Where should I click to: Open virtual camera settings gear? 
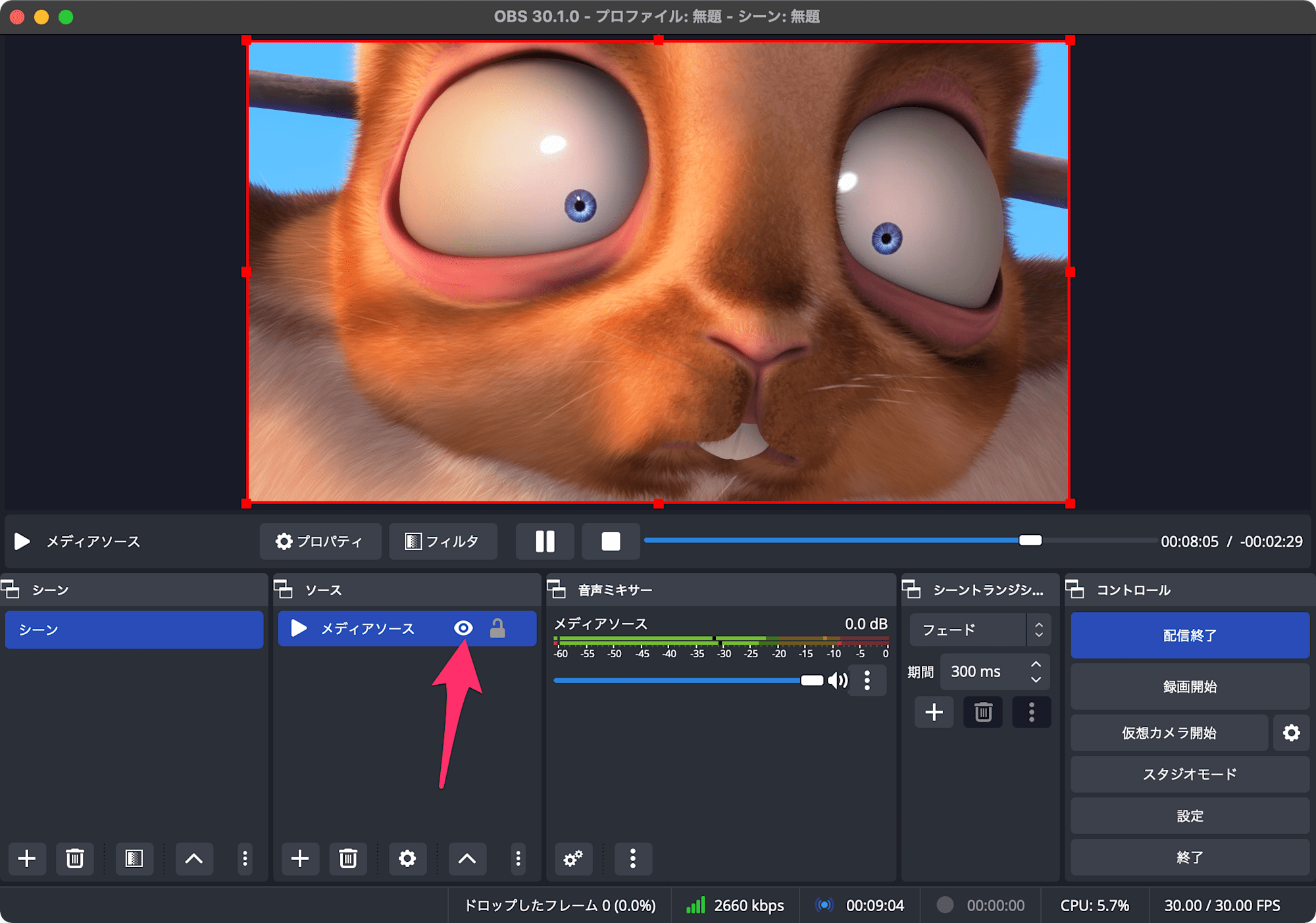click(1291, 733)
